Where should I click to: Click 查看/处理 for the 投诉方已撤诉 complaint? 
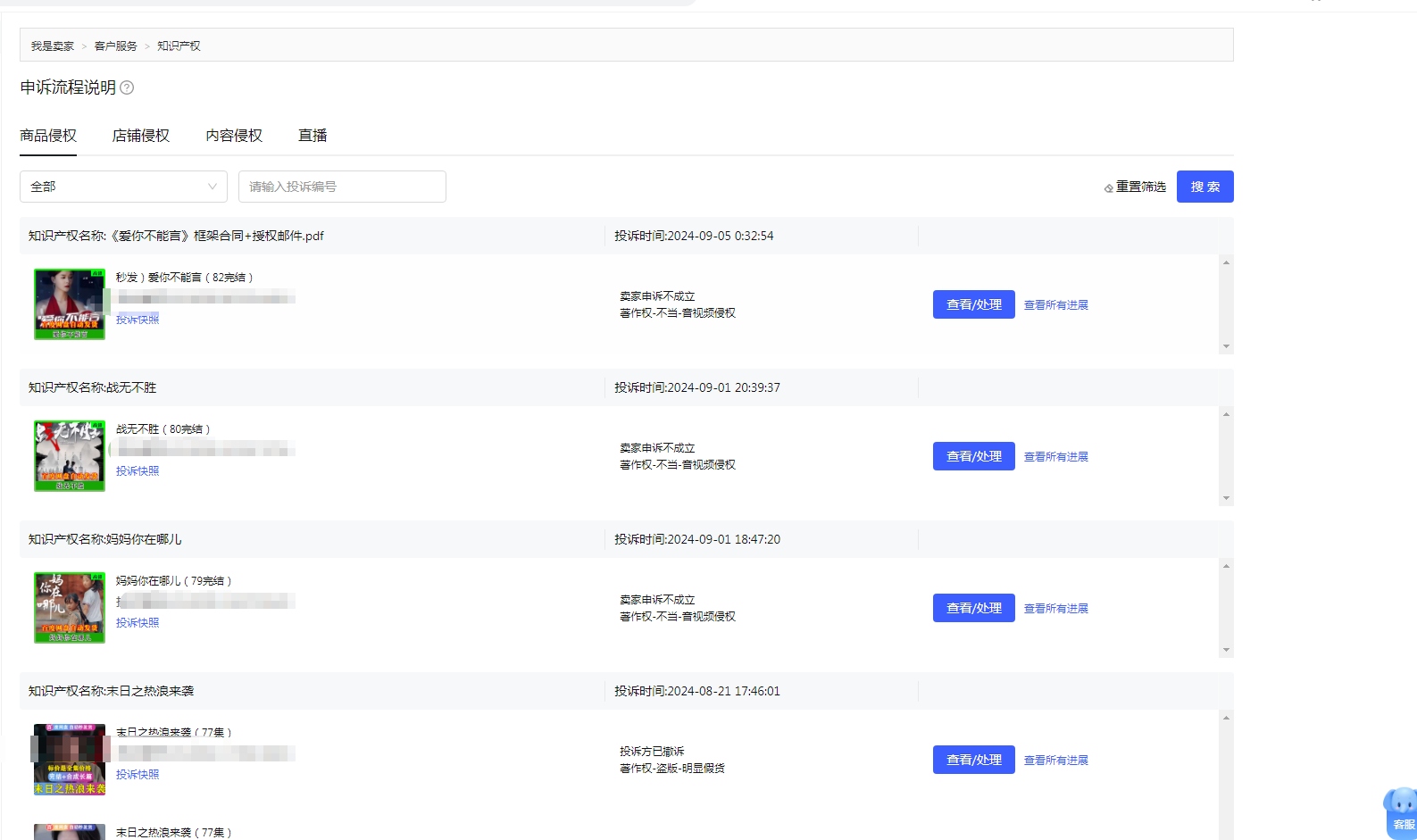point(974,760)
